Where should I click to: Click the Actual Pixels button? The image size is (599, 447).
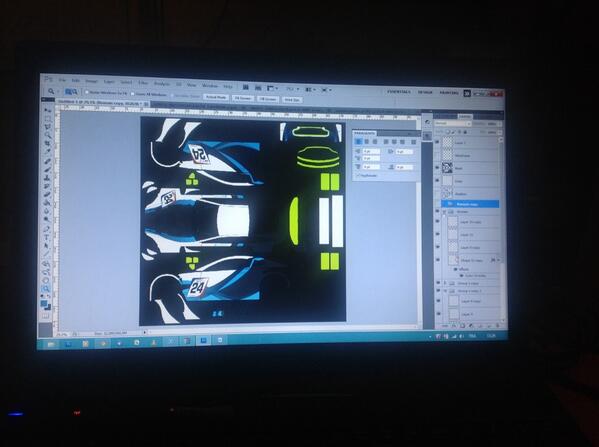(x=216, y=97)
